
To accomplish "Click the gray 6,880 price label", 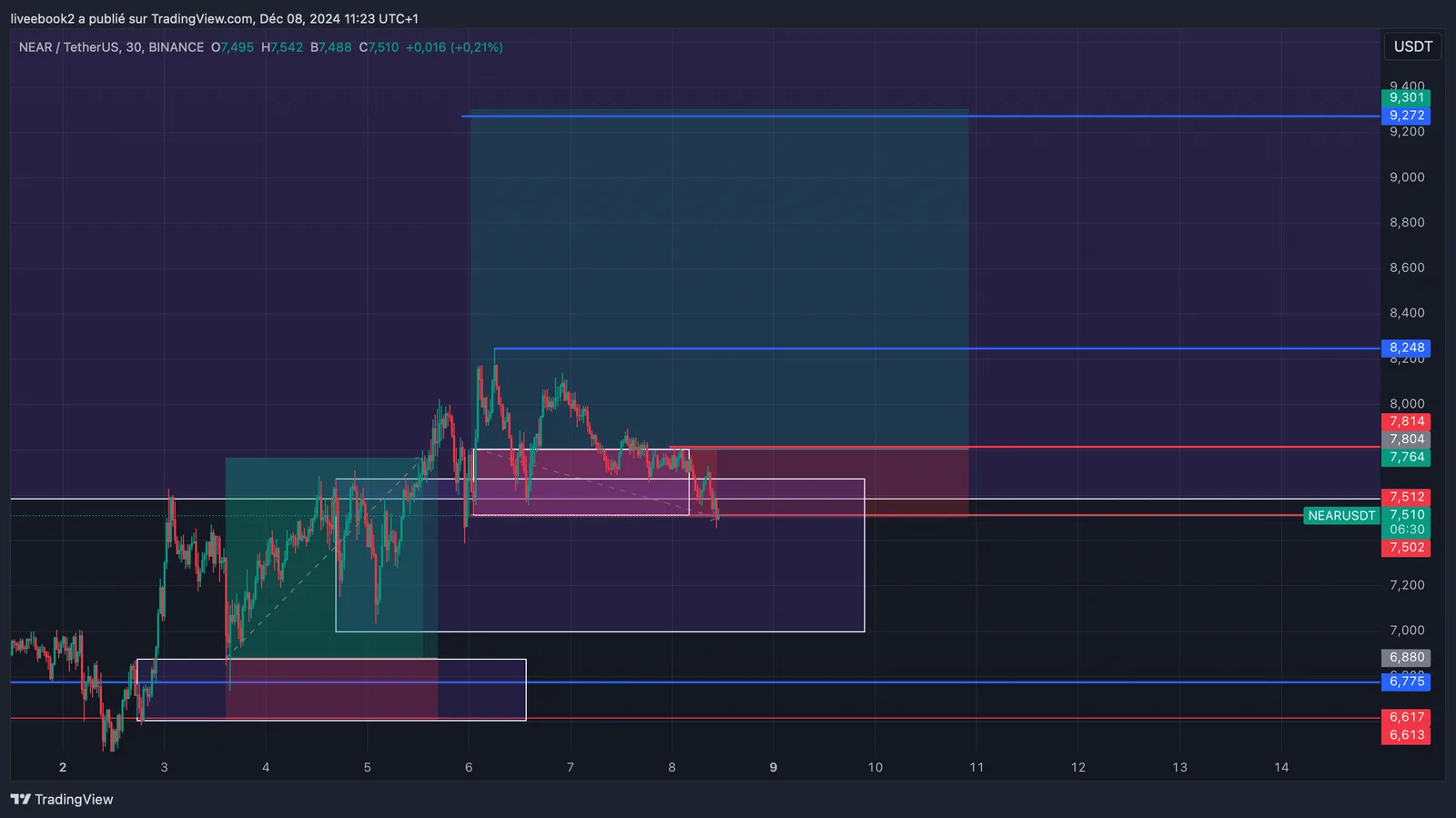I will pyautogui.click(x=1406, y=657).
